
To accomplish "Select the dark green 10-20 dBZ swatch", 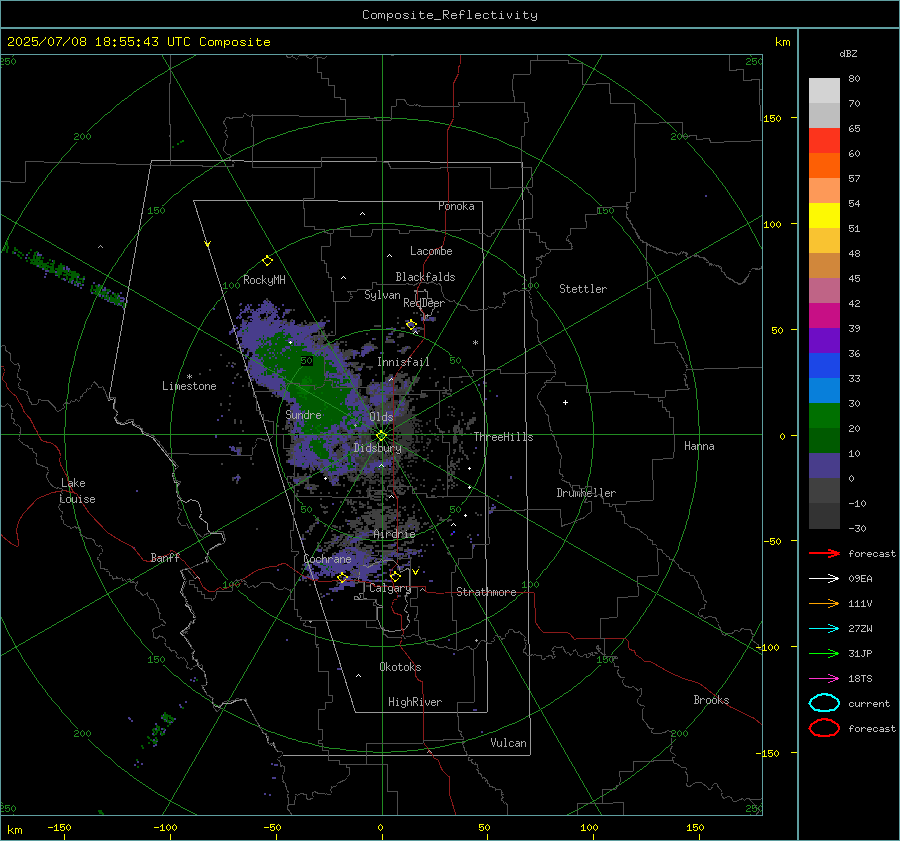I will coord(824,440).
